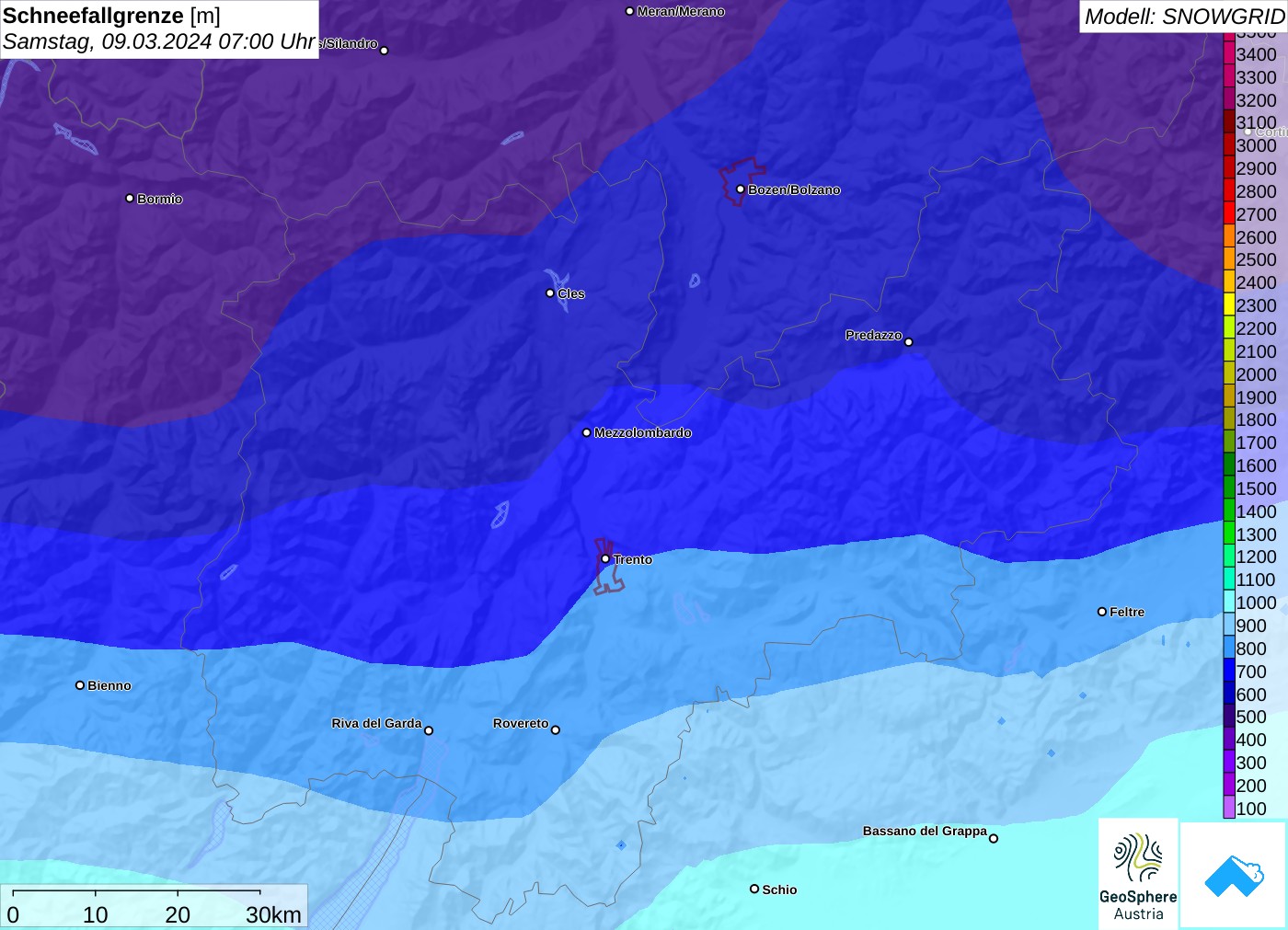
Task: Select the Bassano del Grappa marker dot
Action: [x=994, y=838]
